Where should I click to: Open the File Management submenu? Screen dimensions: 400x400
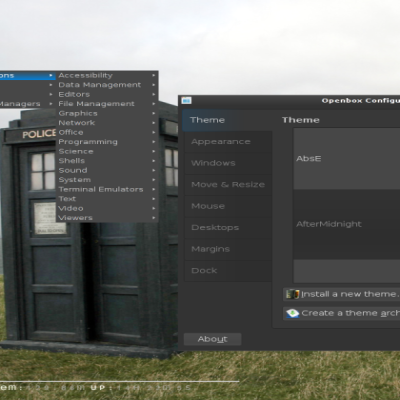pyautogui.click(x=107, y=104)
